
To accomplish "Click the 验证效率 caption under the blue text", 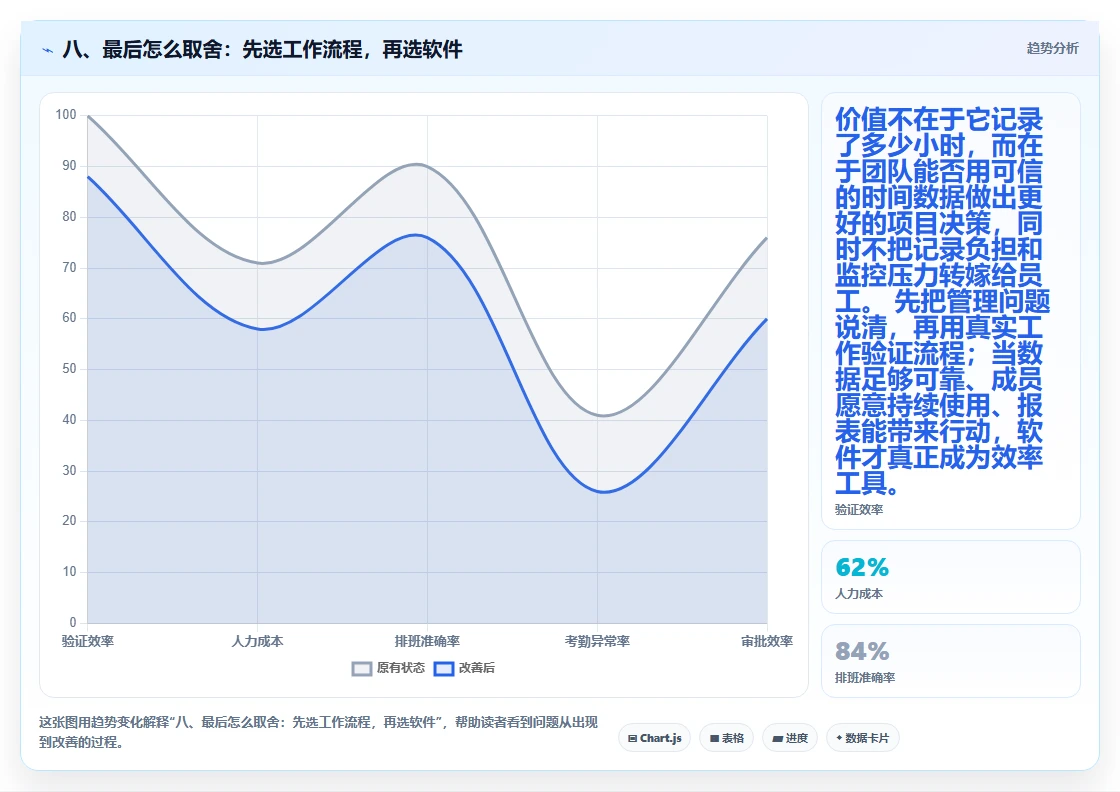I will click(859, 509).
